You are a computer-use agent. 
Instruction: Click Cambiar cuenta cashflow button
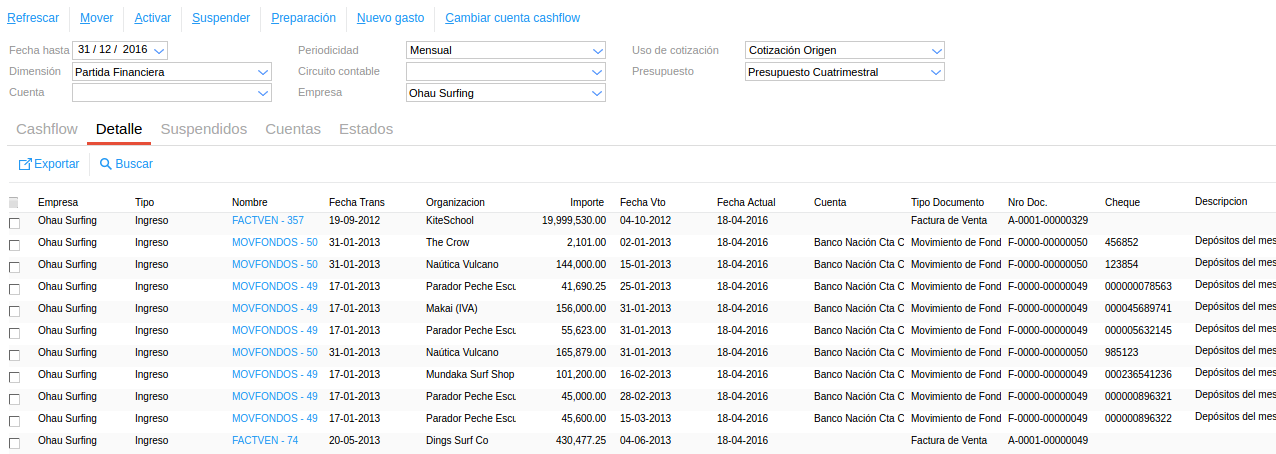(x=512, y=18)
